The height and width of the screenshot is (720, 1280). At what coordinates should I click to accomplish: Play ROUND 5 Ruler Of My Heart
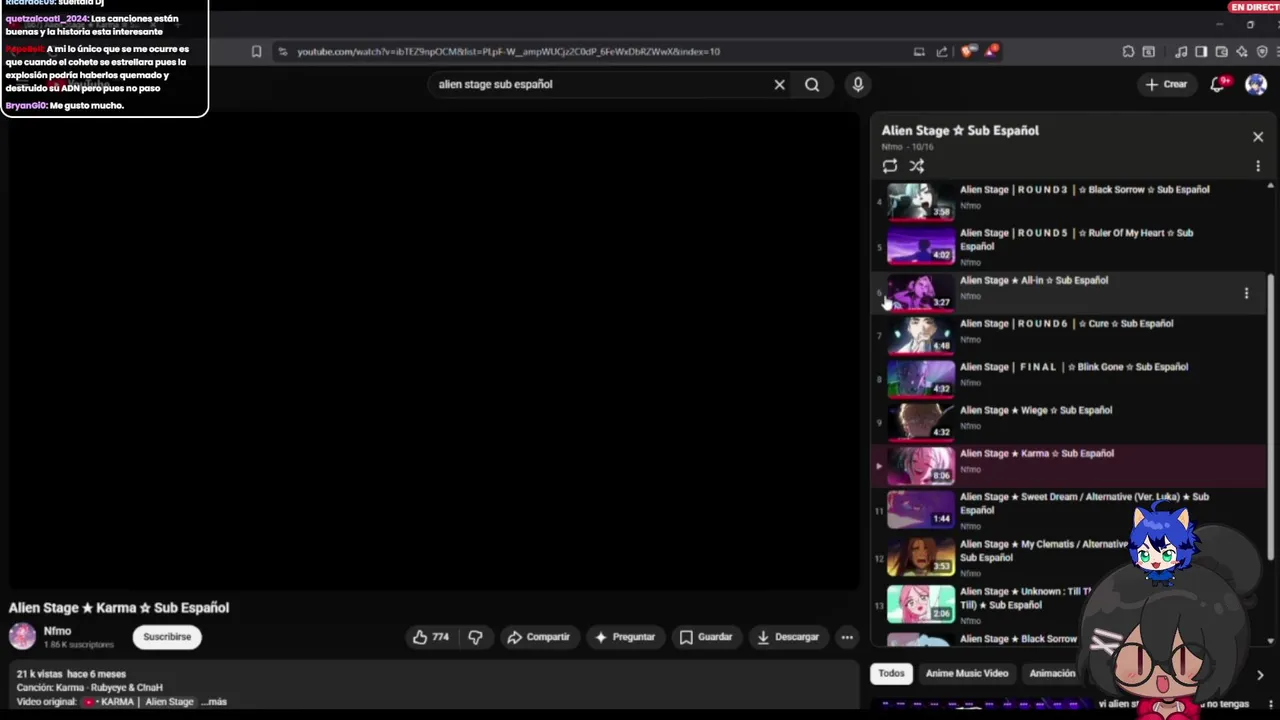click(x=1070, y=245)
